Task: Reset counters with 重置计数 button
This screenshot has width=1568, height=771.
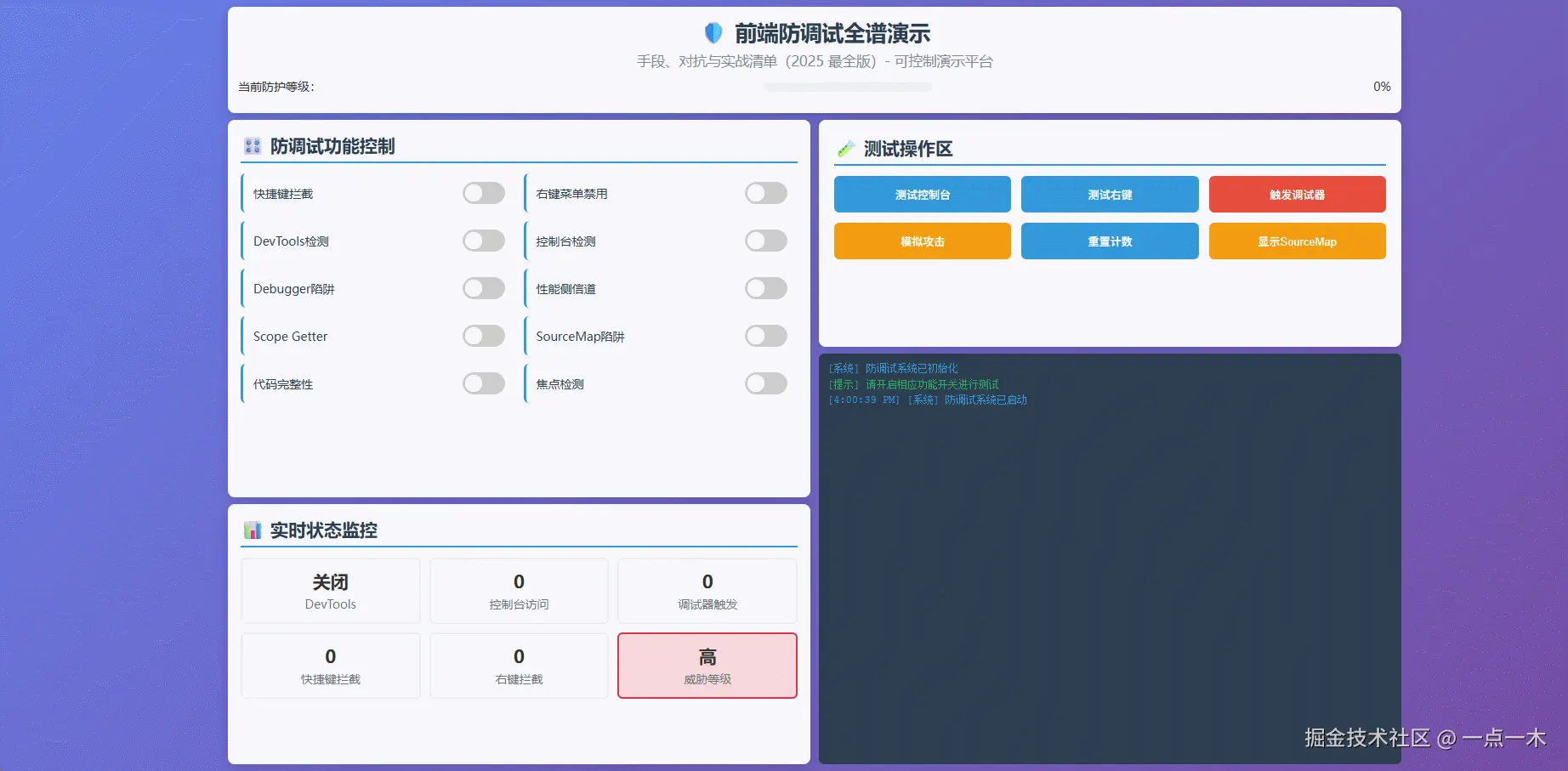Action: tap(1110, 241)
